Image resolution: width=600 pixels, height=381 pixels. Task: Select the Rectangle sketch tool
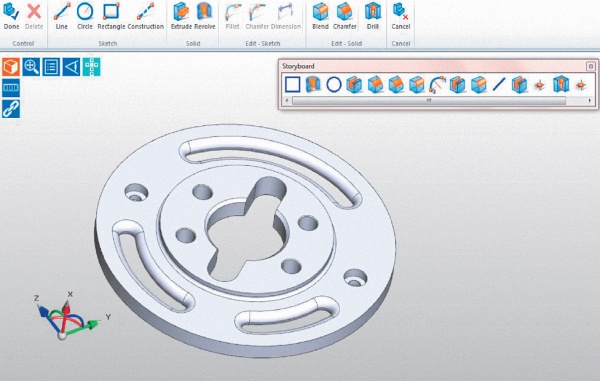pos(111,16)
